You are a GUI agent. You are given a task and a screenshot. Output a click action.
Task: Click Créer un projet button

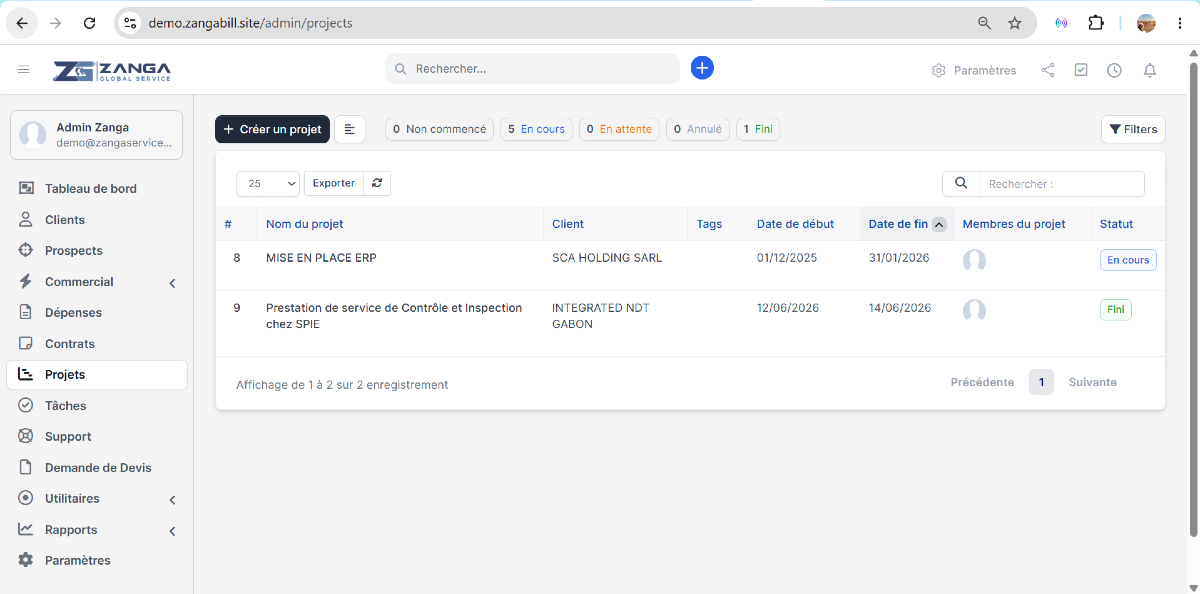click(272, 129)
